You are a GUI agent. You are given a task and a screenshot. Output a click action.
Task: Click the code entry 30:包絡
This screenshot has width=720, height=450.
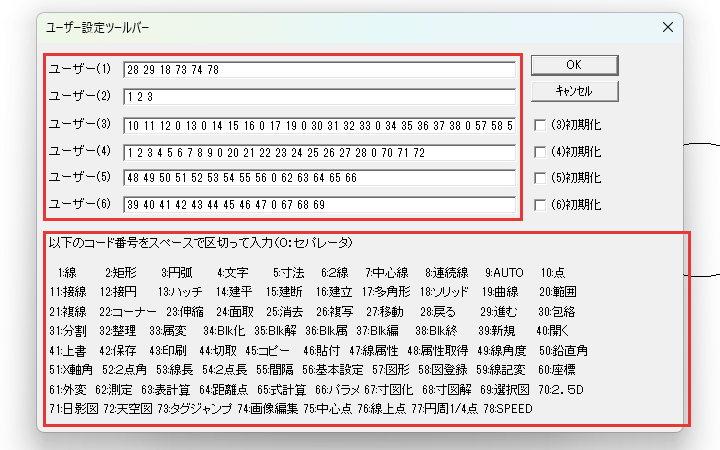[x=557, y=312]
